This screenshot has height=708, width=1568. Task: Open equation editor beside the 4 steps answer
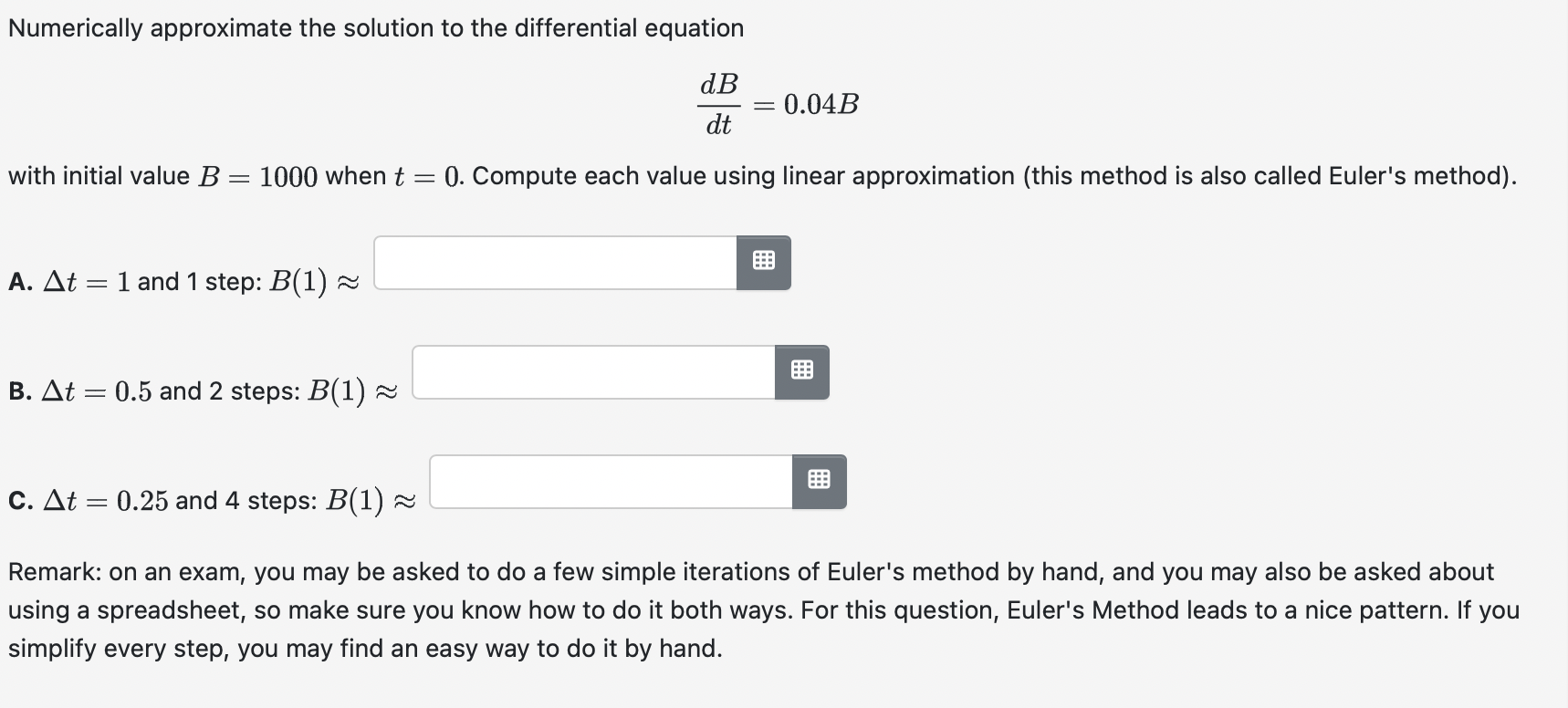(820, 482)
